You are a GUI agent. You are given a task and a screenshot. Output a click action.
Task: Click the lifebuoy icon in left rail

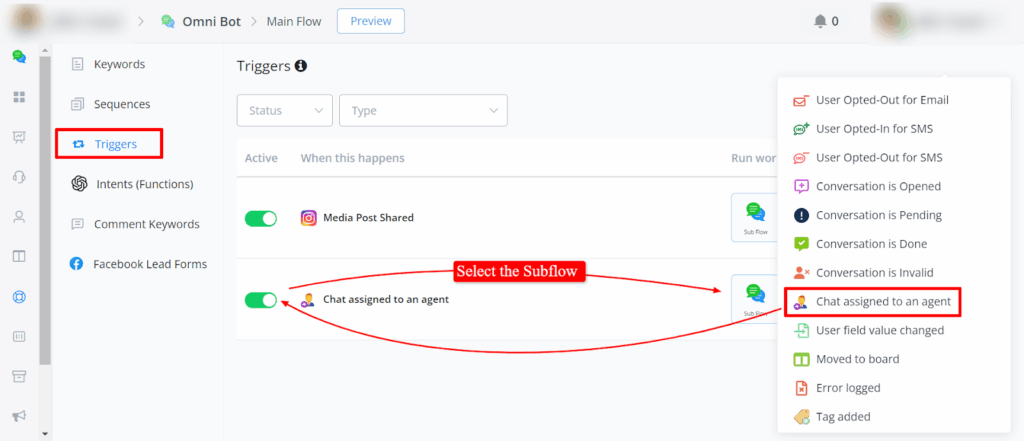pos(18,296)
